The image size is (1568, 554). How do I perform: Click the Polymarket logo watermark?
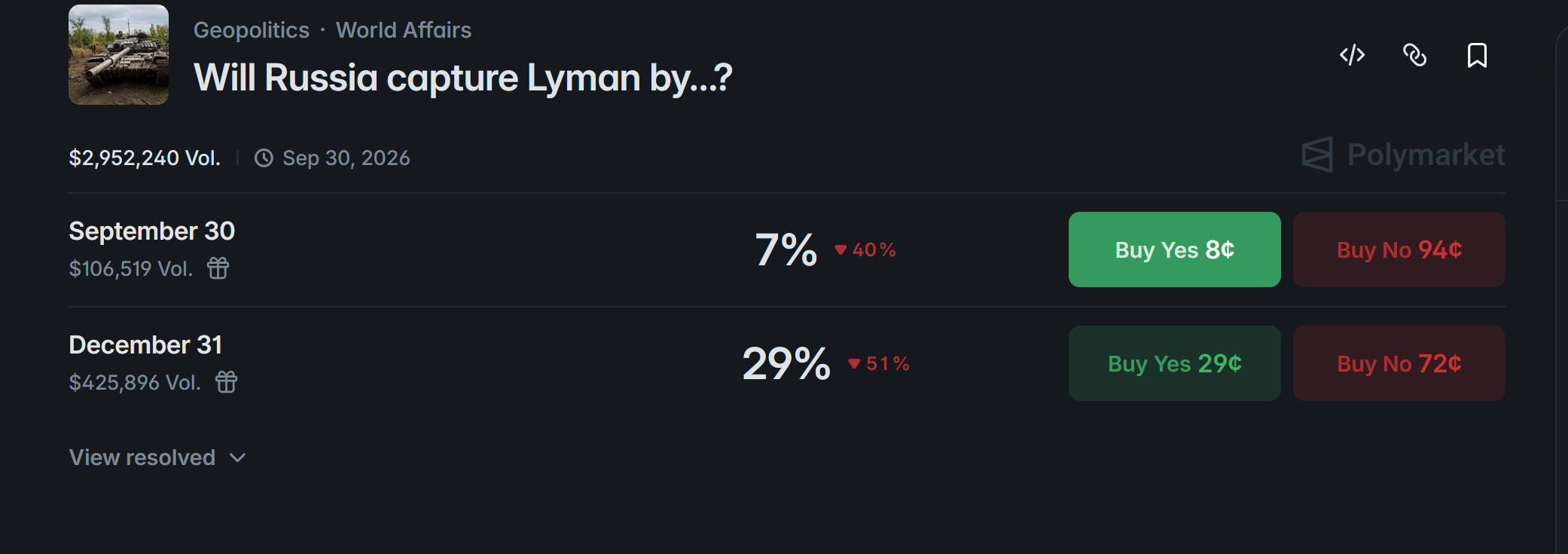(x=1403, y=155)
